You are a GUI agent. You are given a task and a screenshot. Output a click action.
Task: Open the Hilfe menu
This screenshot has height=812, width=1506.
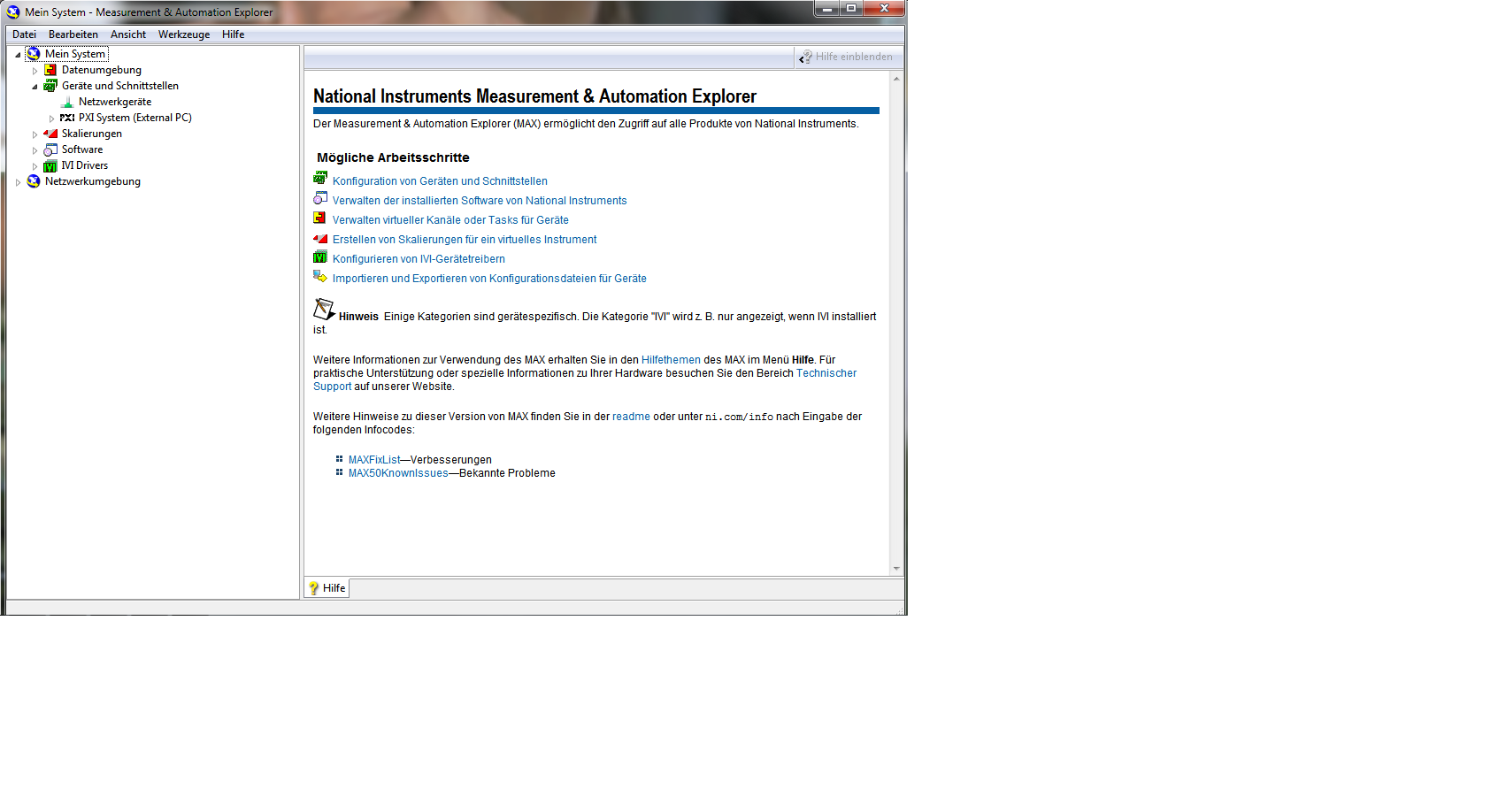[x=234, y=34]
